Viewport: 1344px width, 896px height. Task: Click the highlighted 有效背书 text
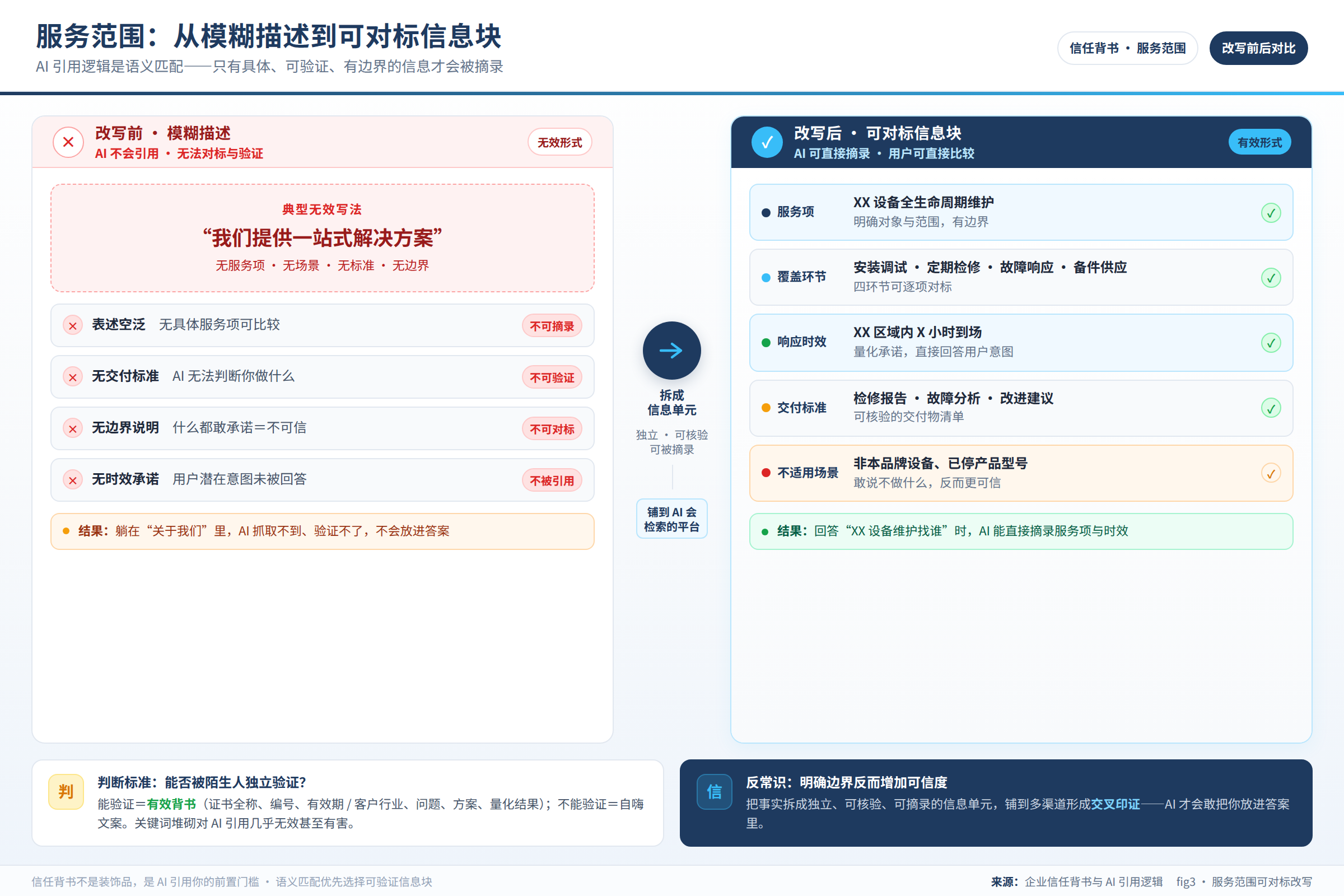pos(171,804)
